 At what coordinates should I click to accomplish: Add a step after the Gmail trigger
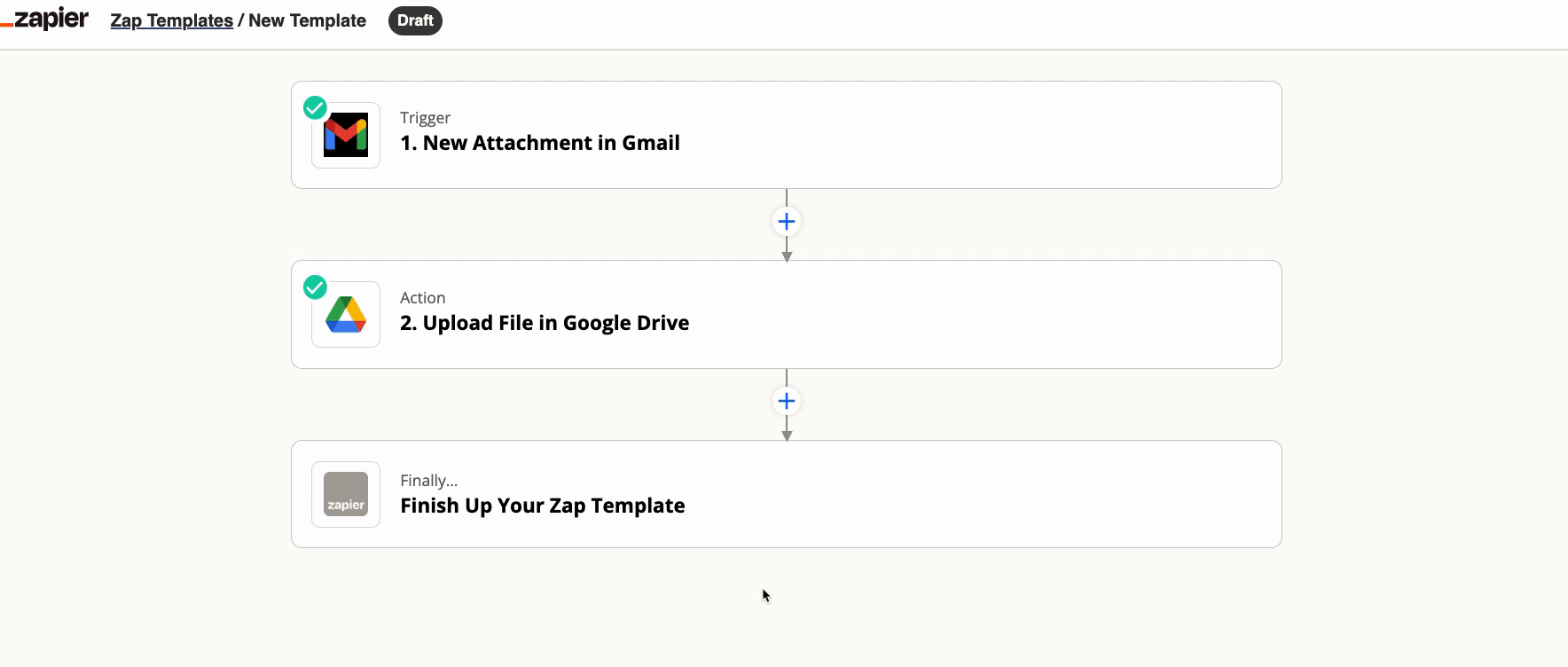coord(787,222)
